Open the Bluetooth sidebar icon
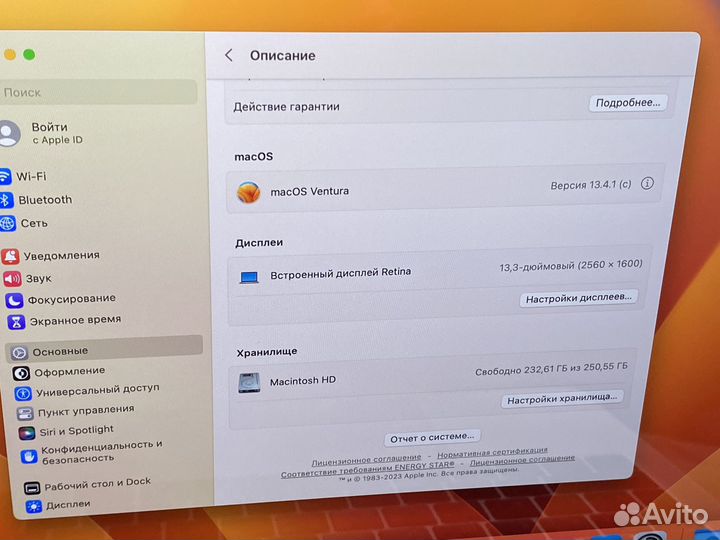The height and width of the screenshot is (540, 720). 5,200
